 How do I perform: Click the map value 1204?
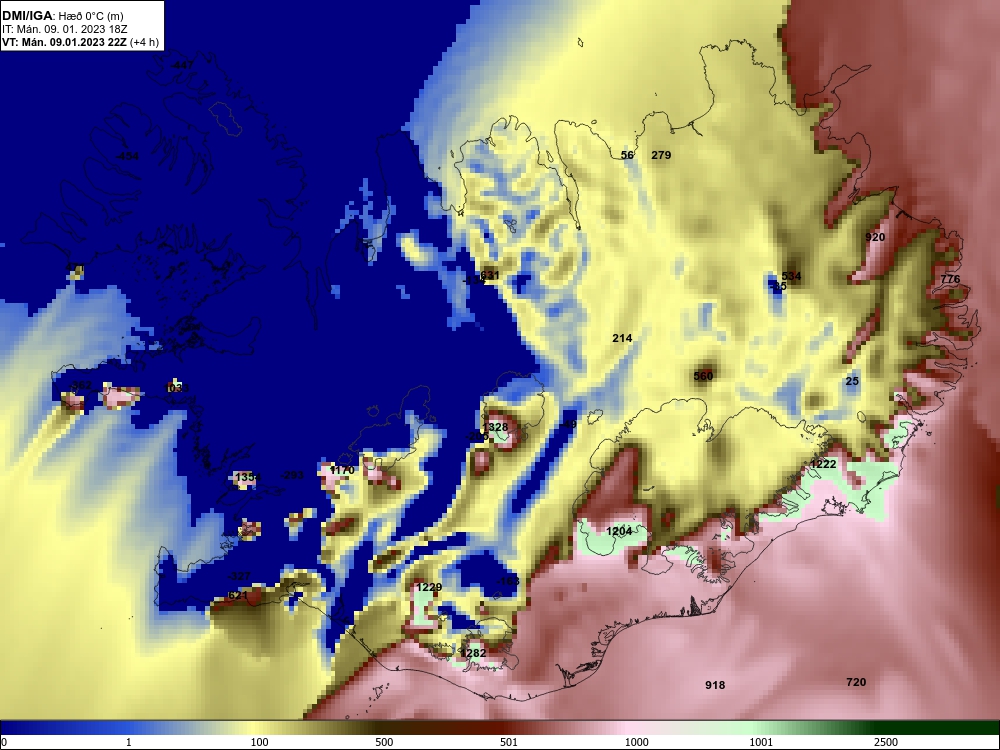(x=619, y=531)
